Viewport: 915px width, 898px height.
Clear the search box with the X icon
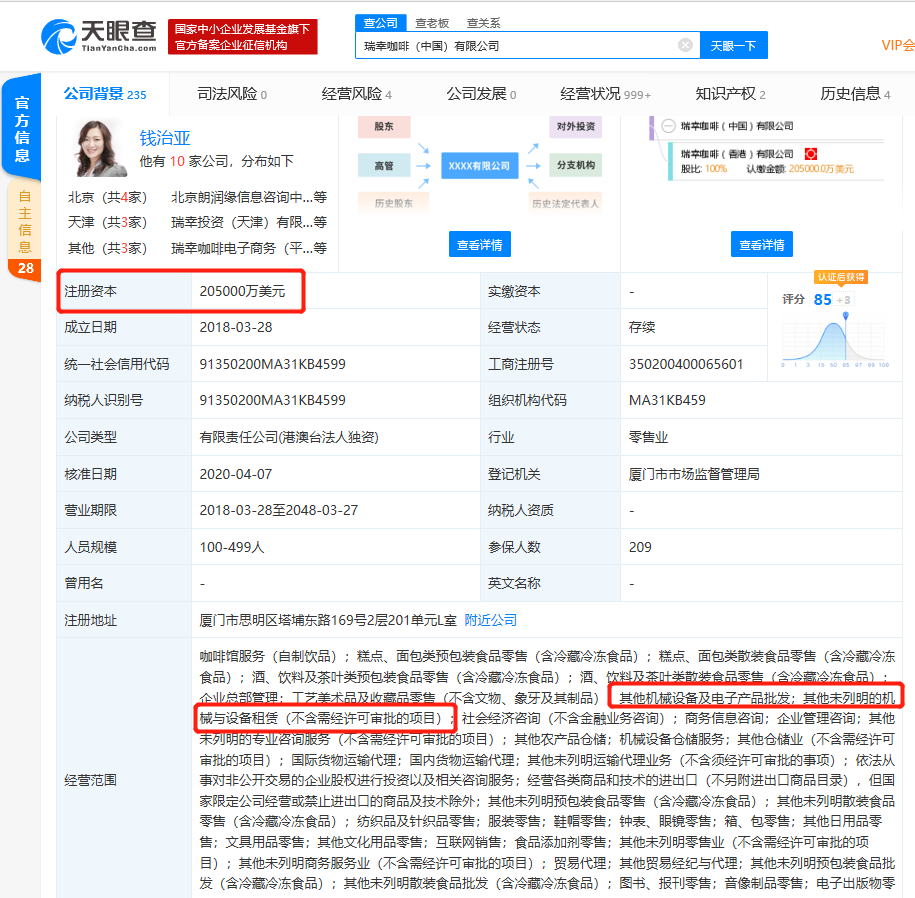coord(685,45)
